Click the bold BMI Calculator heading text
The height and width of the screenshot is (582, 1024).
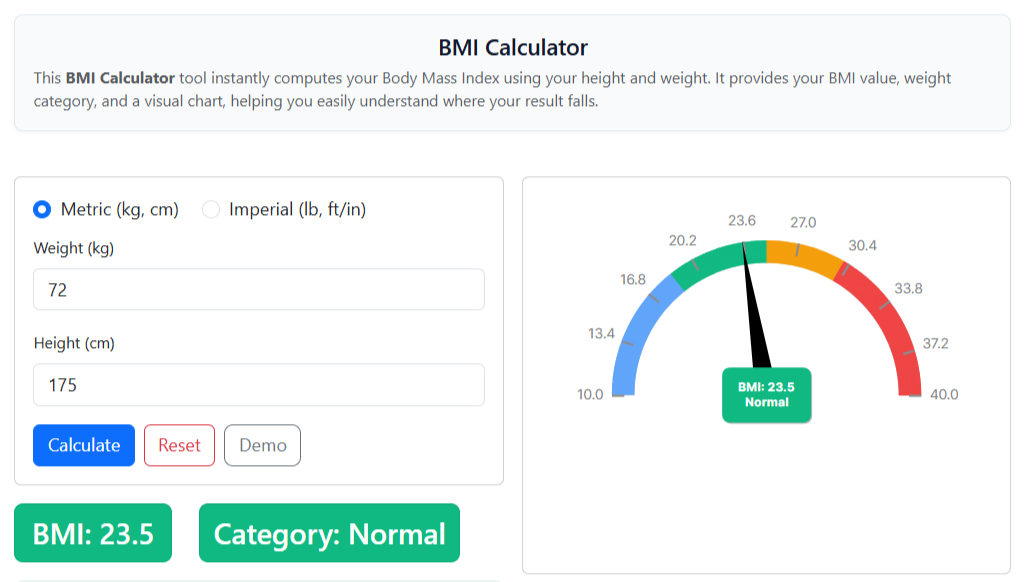point(512,47)
